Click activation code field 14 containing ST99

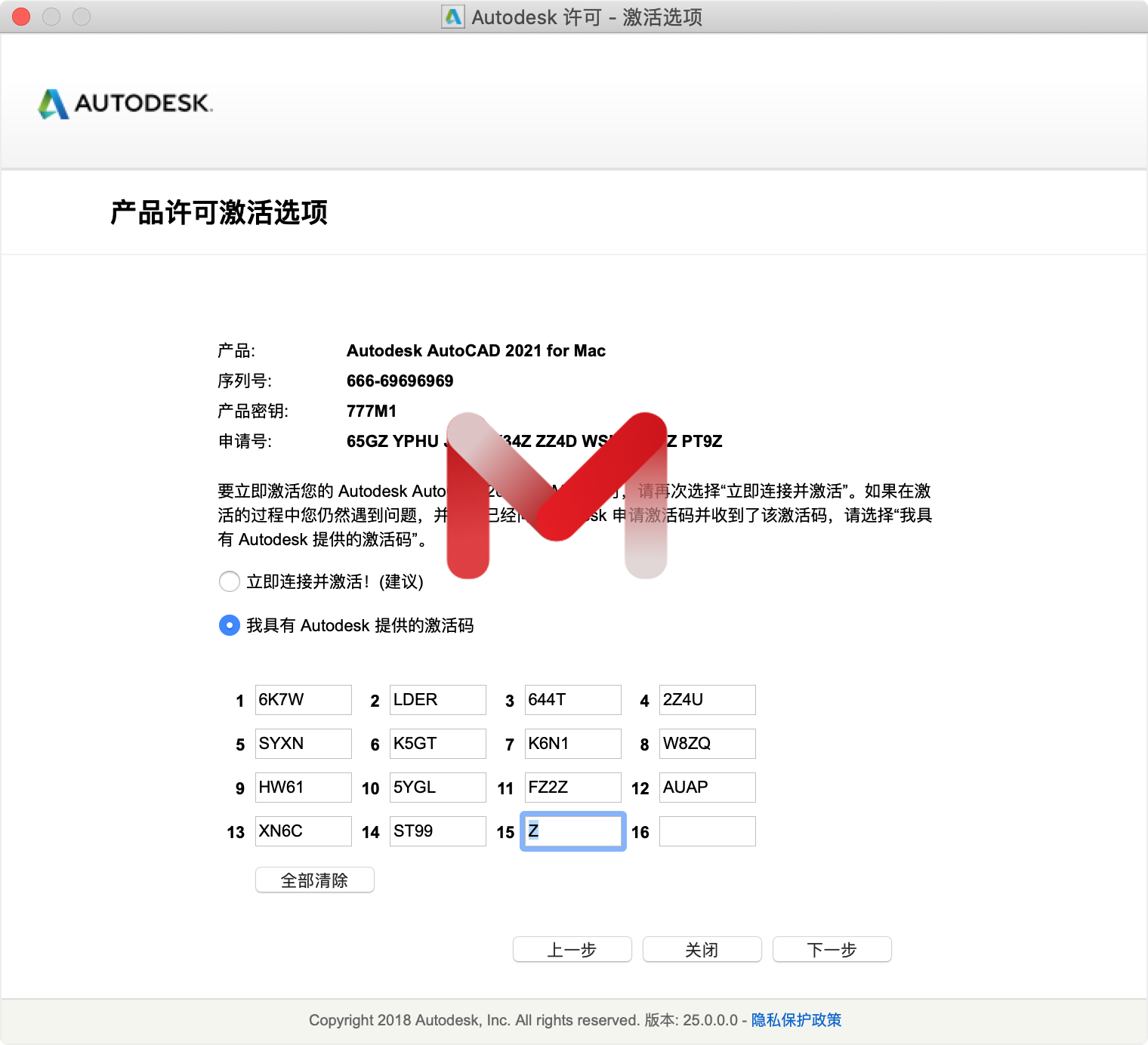[x=438, y=831]
